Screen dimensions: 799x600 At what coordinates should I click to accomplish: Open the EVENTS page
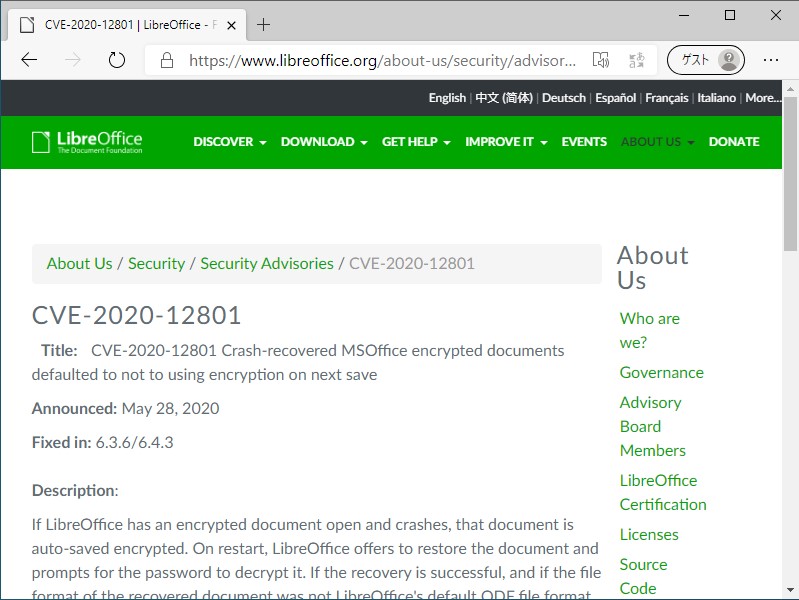(584, 142)
